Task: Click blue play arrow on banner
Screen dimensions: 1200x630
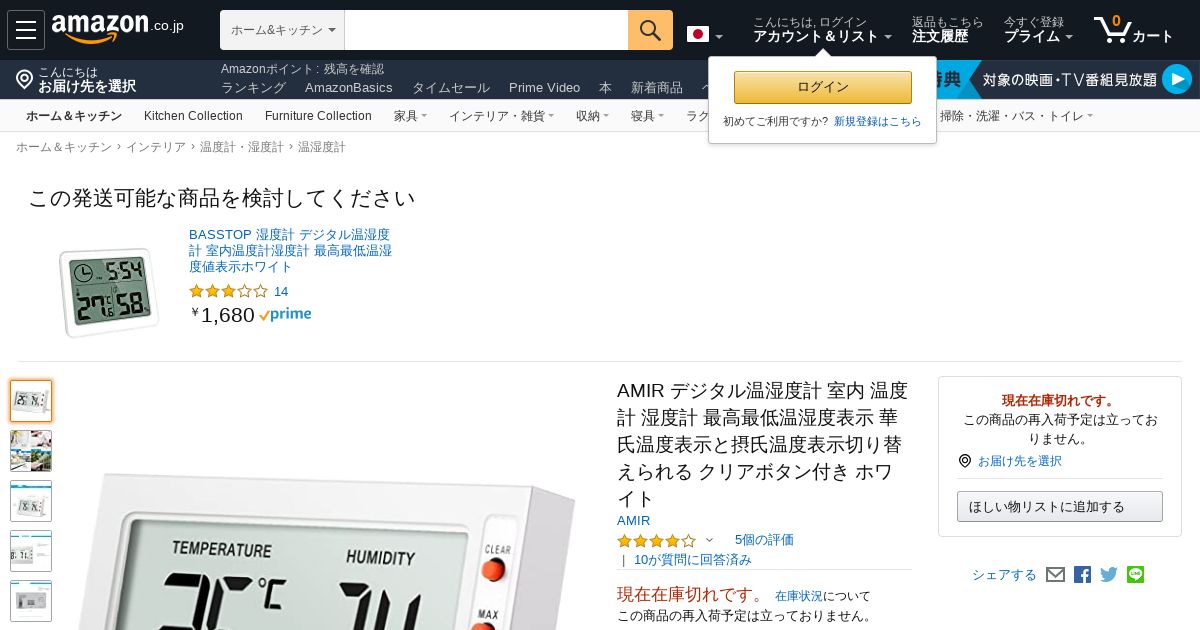Action: tap(1177, 79)
